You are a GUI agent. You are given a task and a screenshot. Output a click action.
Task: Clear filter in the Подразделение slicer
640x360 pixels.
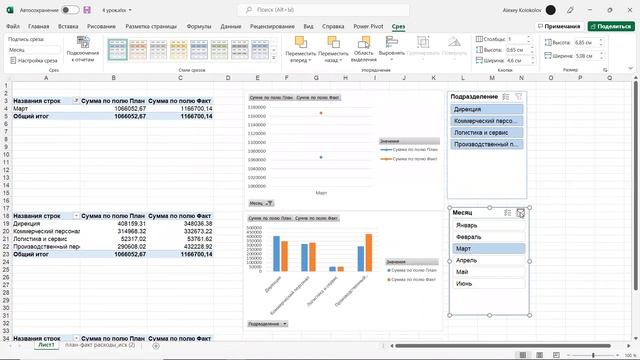click(519, 97)
